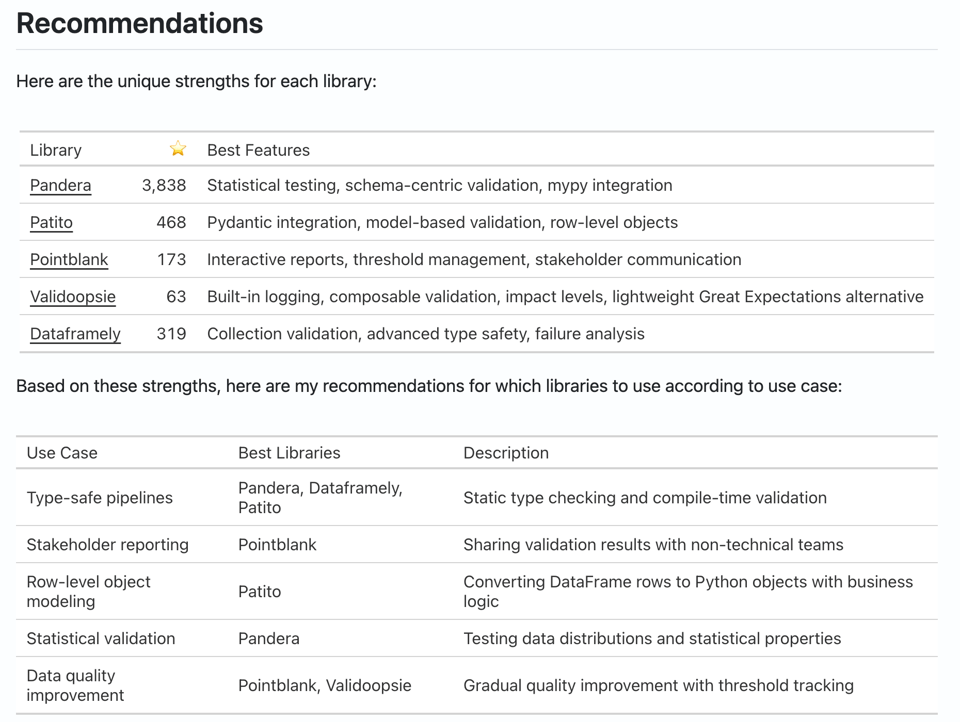Click the Best Libraries column header

[289, 453]
